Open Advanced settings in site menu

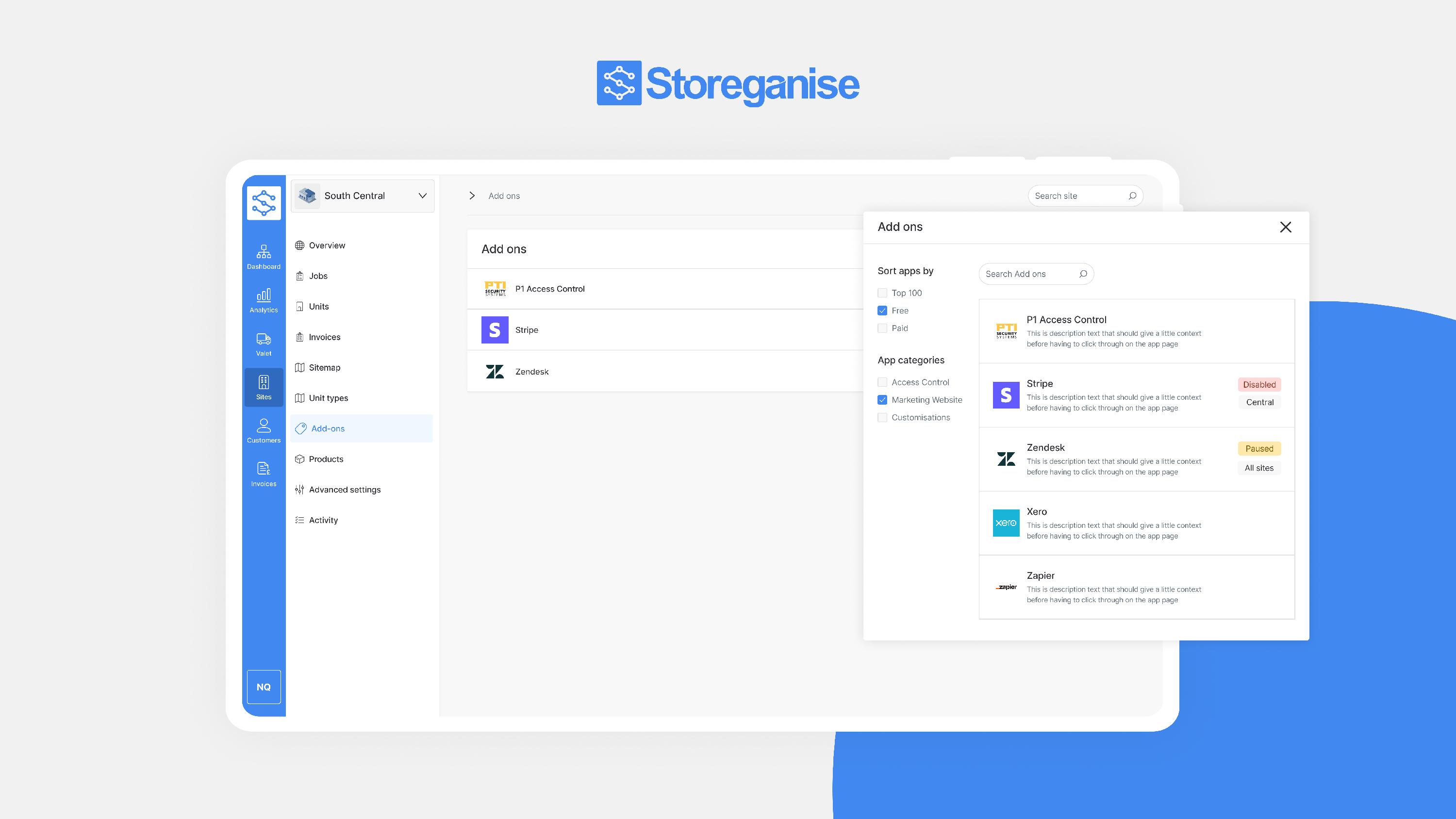344,490
